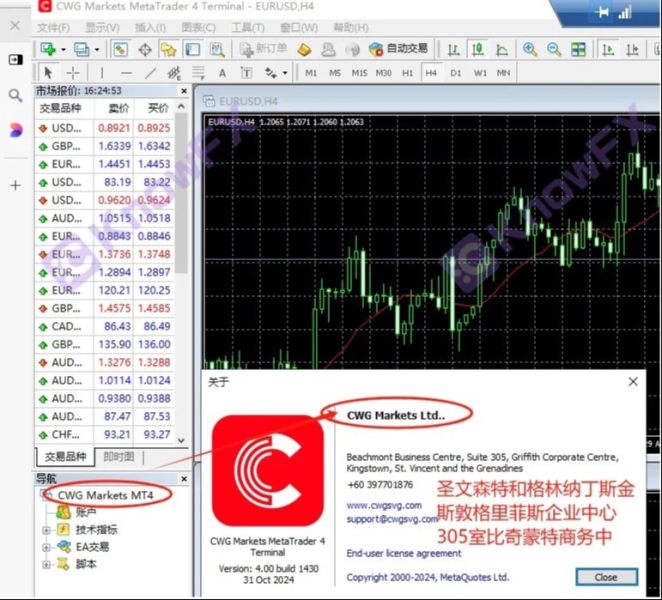
Task: Click the zoom in magnifier icon
Action: (530, 49)
